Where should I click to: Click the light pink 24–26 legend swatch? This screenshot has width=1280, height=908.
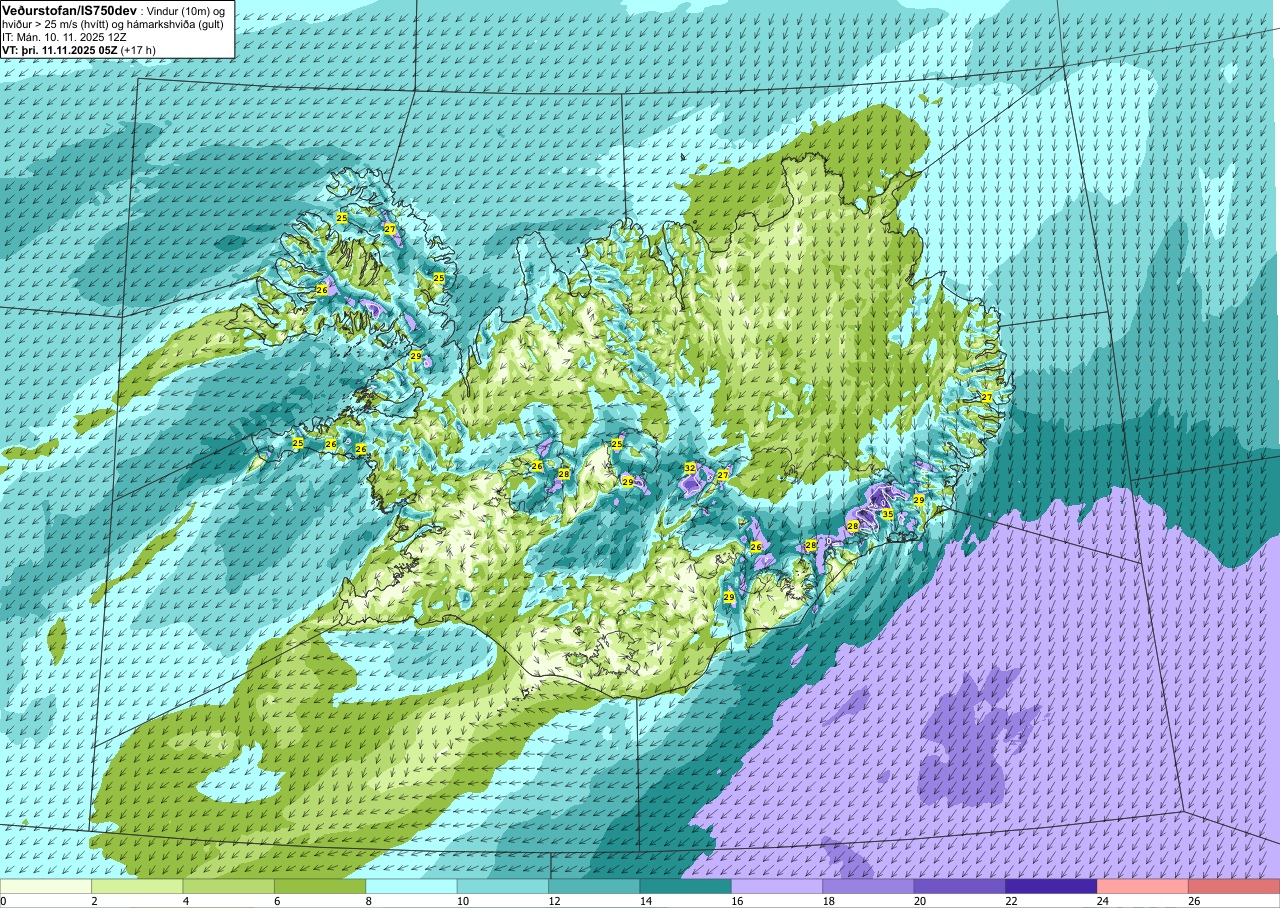coord(1143,886)
